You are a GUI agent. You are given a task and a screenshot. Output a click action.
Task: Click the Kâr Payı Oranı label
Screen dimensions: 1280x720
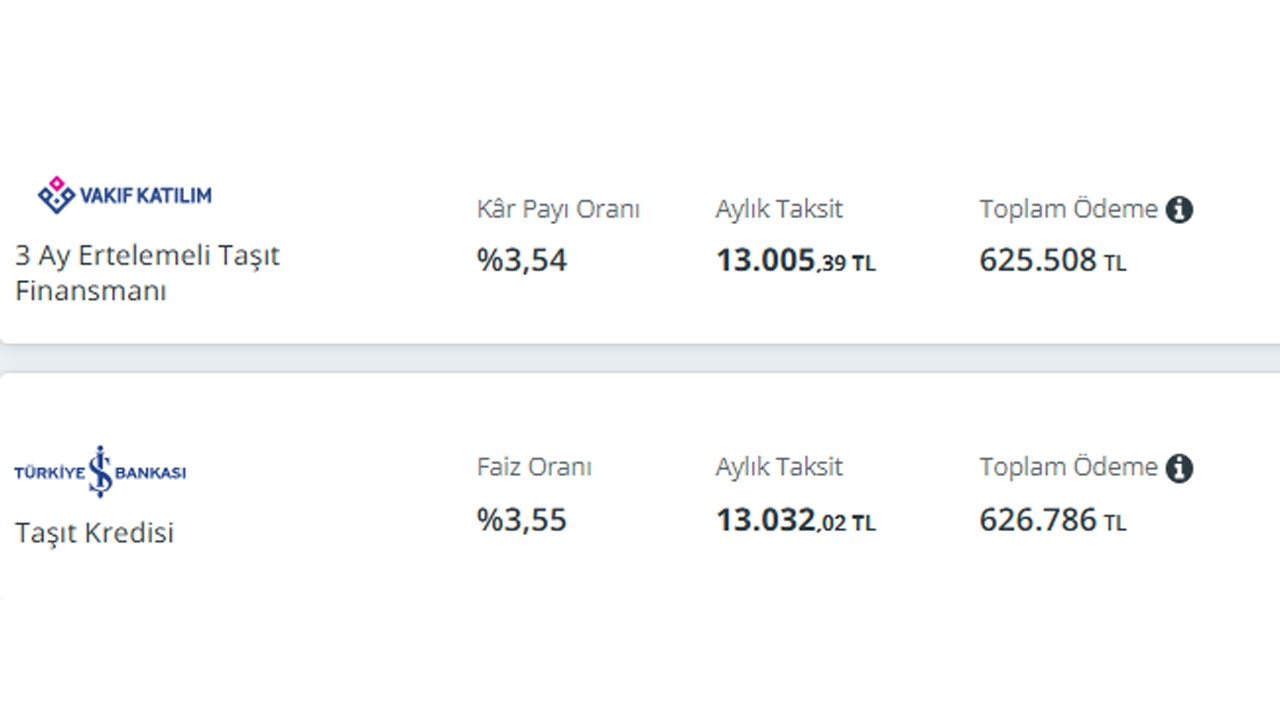point(558,210)
